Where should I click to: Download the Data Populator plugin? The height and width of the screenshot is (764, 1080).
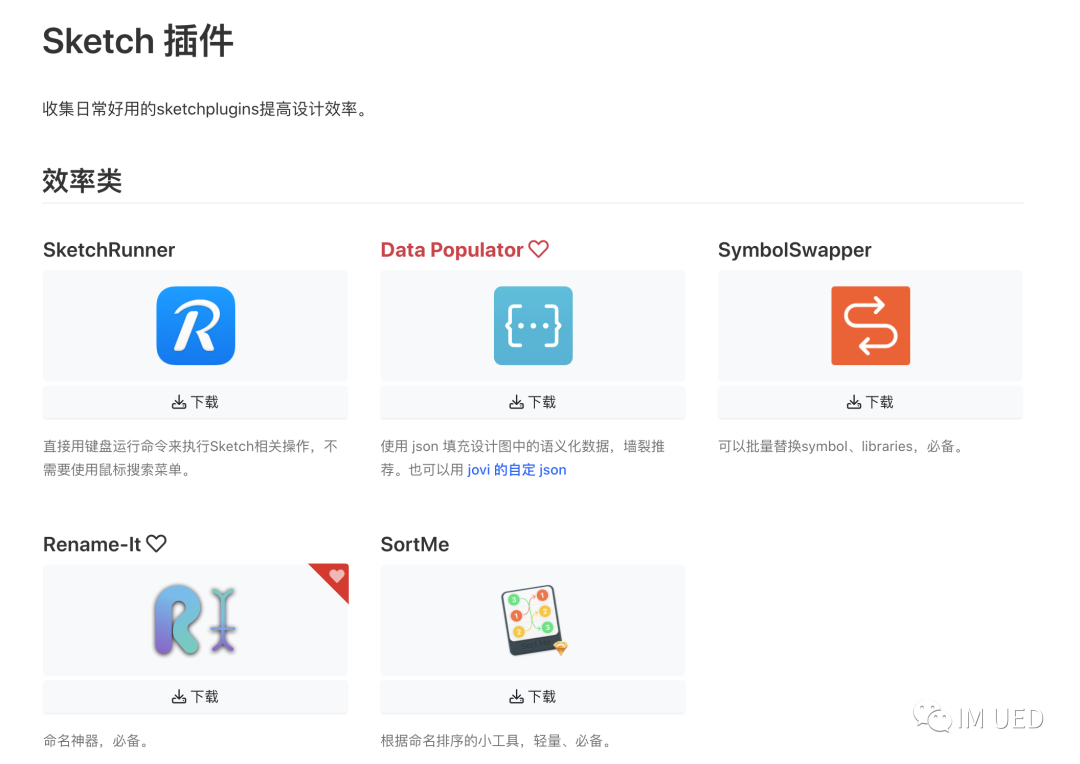(533, 402)
